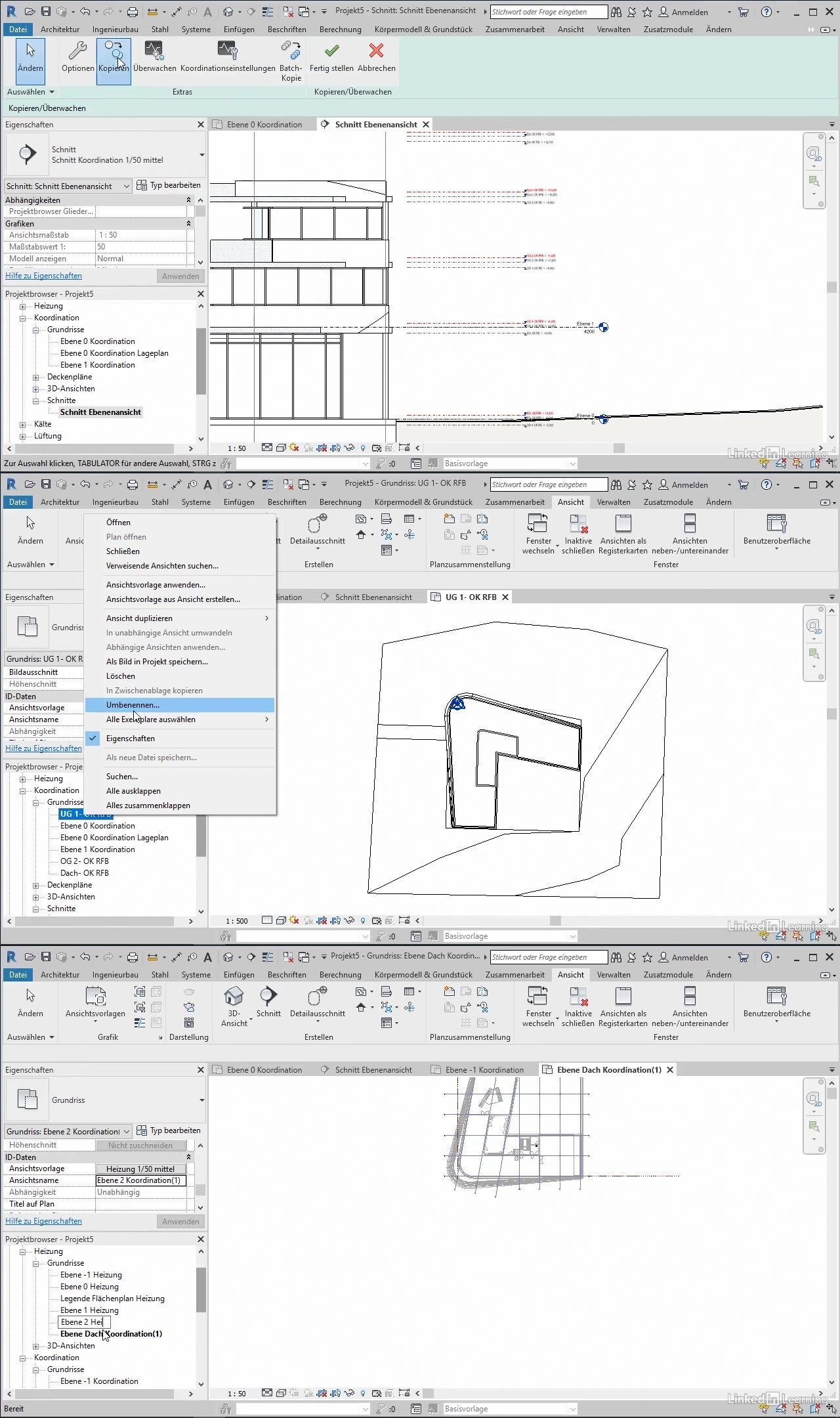
Task: Select the Batch-Kopie tool
Action: pos(291,51)
